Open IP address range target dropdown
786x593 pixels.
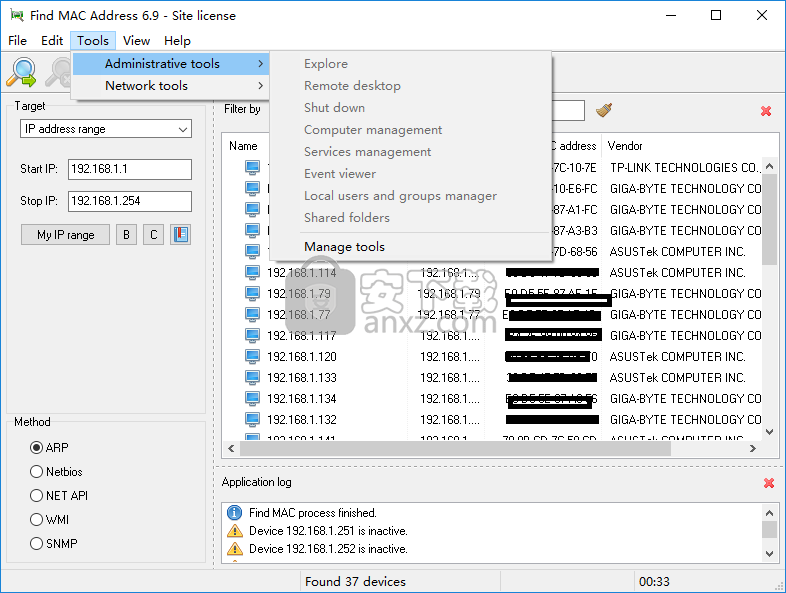click(106, 129)
